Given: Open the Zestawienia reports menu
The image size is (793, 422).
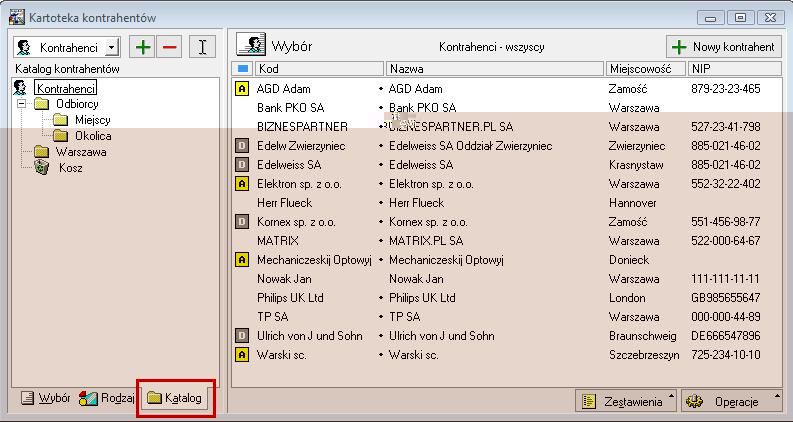Looking at the screenshot, I should [626, 402].
